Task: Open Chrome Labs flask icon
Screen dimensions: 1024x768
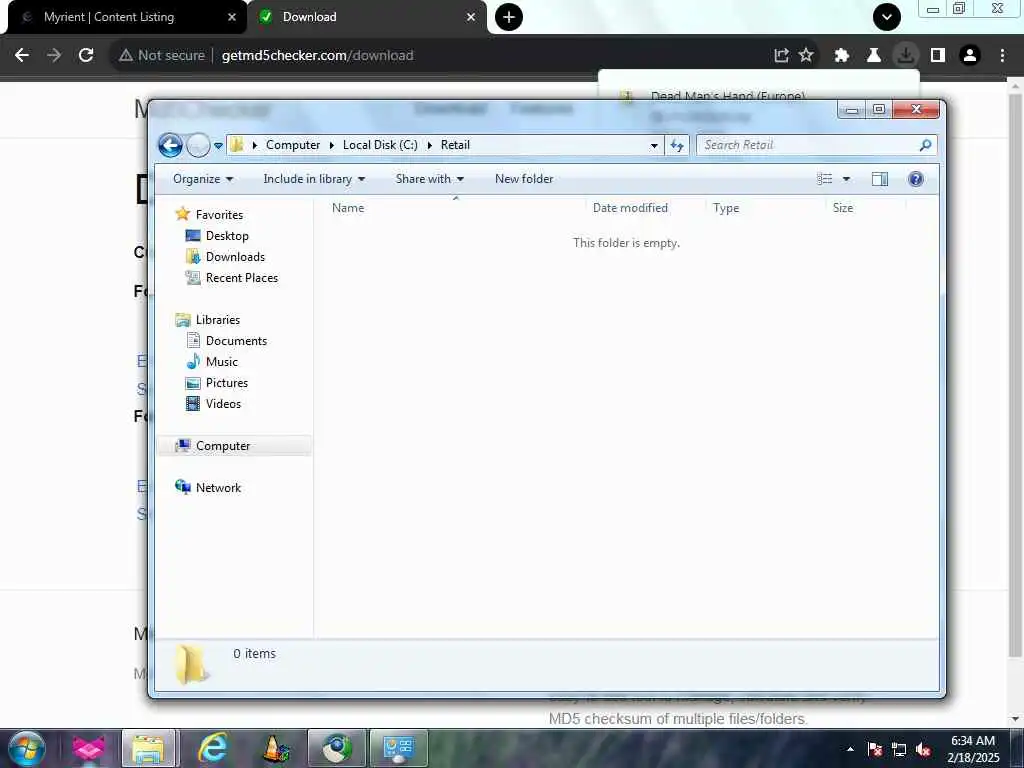Action: (873, 56)
